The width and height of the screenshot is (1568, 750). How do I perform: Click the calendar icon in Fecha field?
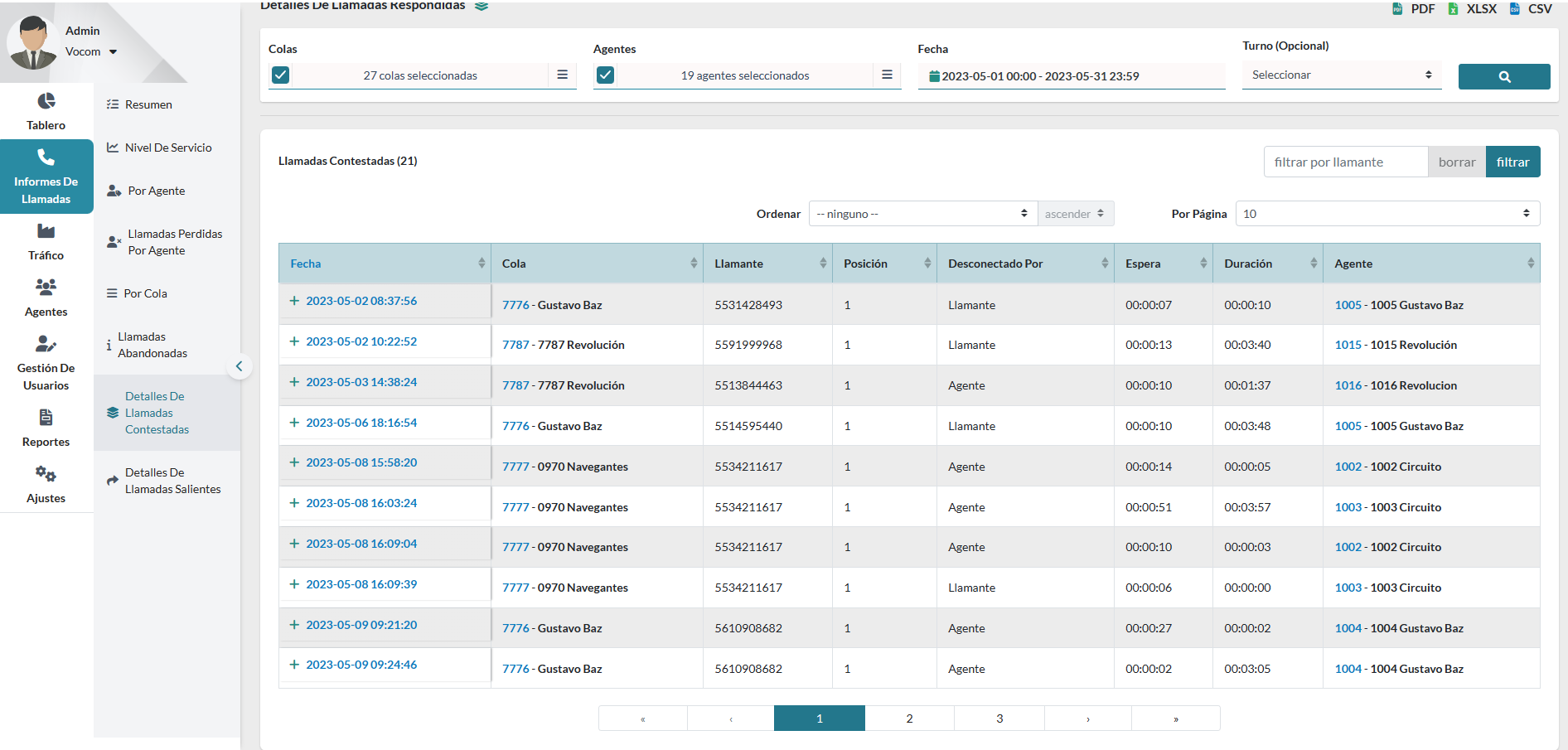(935, 76)
